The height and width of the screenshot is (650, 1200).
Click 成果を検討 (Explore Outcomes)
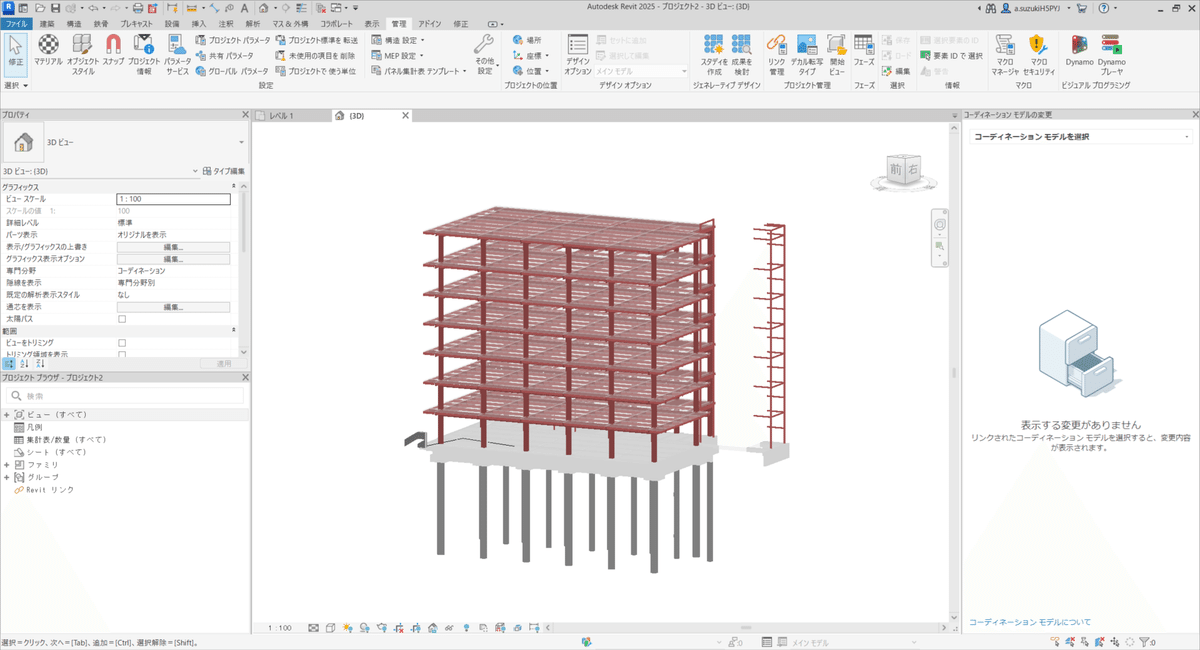(x=741, y=55)
